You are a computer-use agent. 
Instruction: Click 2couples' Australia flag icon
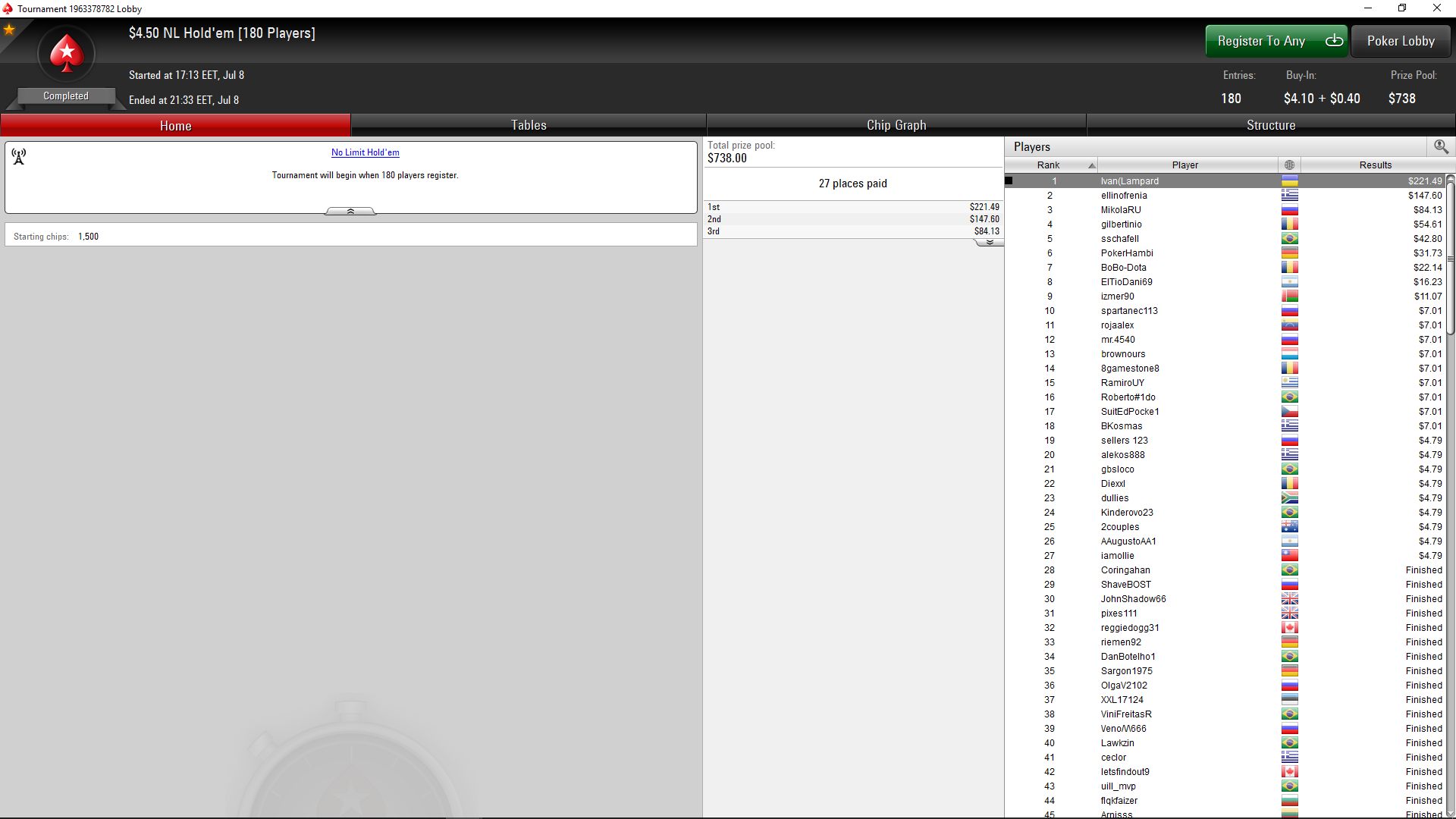click(1289, 527)
